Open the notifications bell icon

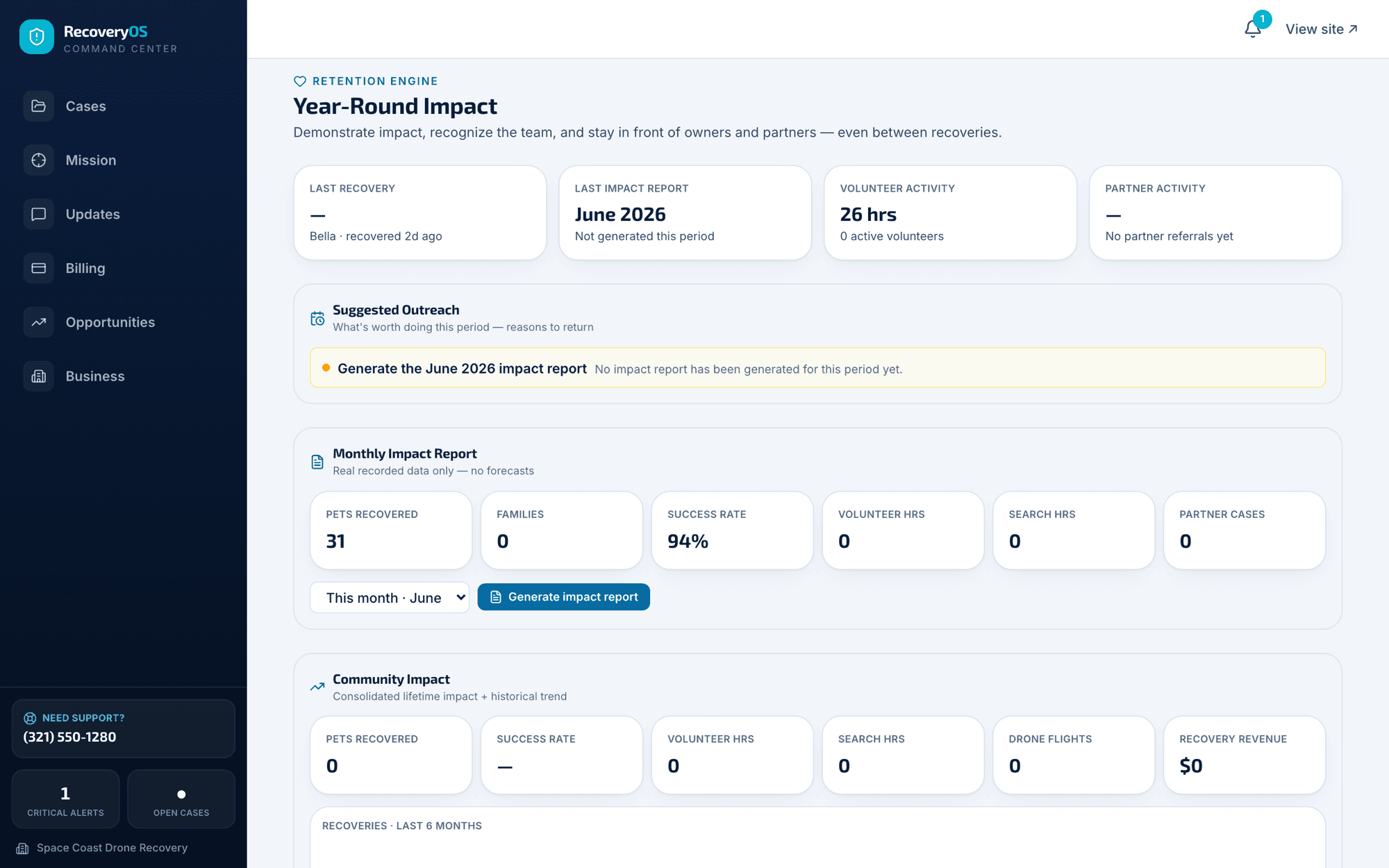1252,29
